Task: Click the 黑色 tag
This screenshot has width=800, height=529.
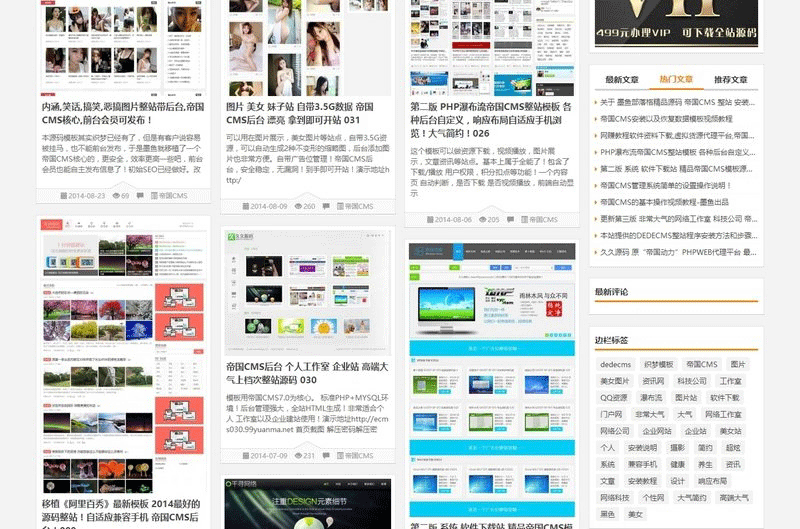Action: (x=608, y=514)
